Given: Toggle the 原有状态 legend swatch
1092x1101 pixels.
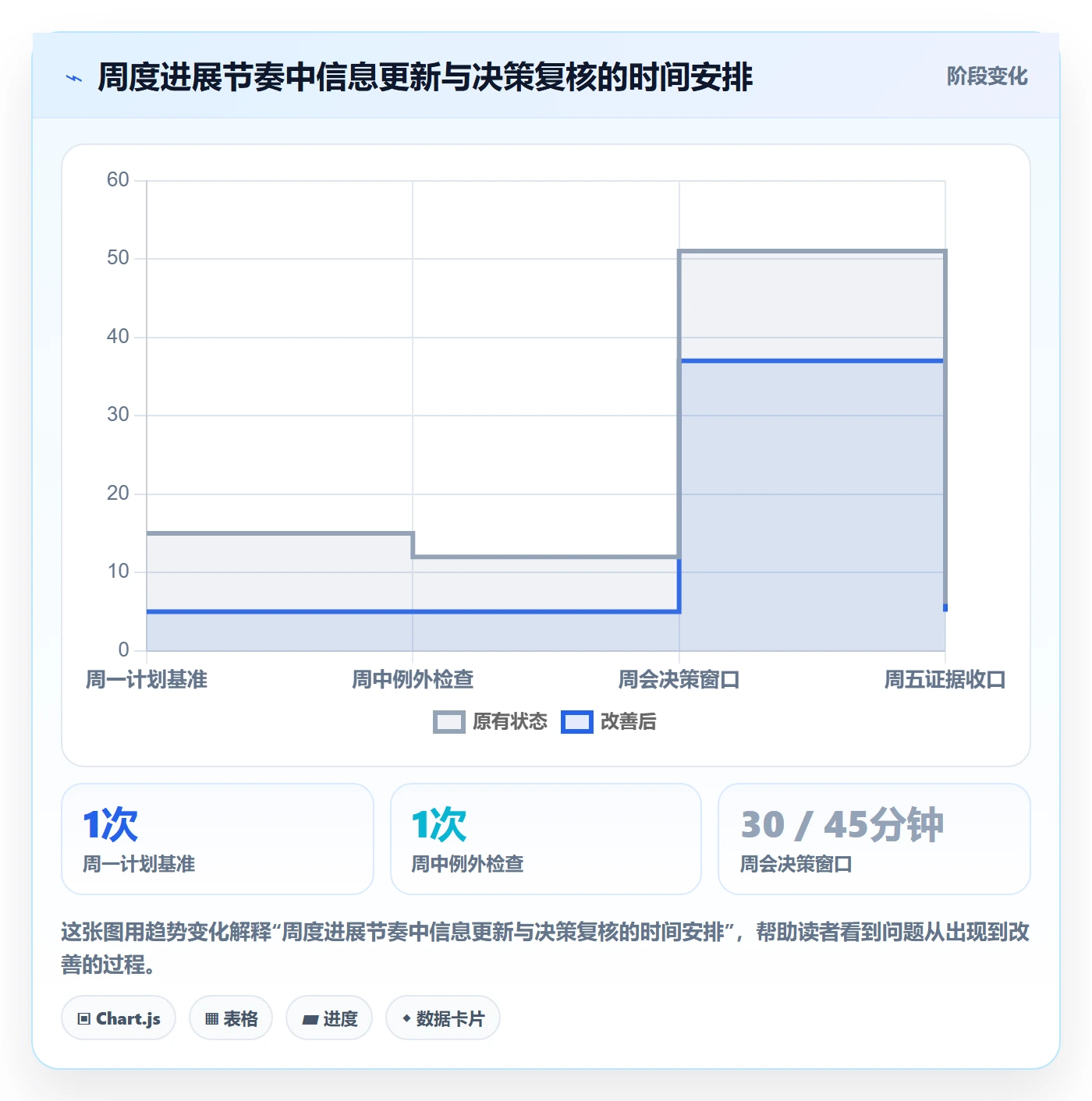Looking at the screenshot, I should pyautogui.click(x=449, y=722).
